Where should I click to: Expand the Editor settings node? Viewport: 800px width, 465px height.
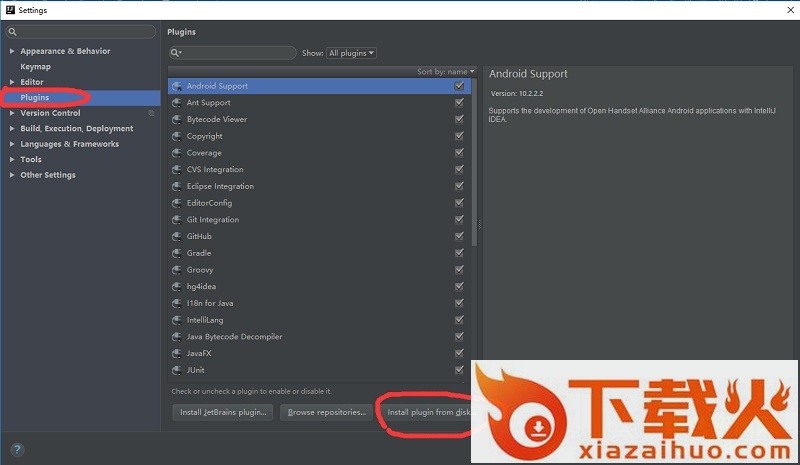12,82
